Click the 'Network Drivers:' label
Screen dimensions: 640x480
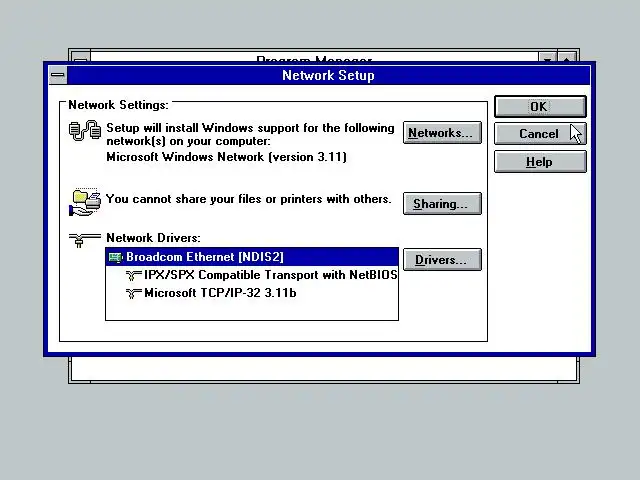tap(153, 238)
